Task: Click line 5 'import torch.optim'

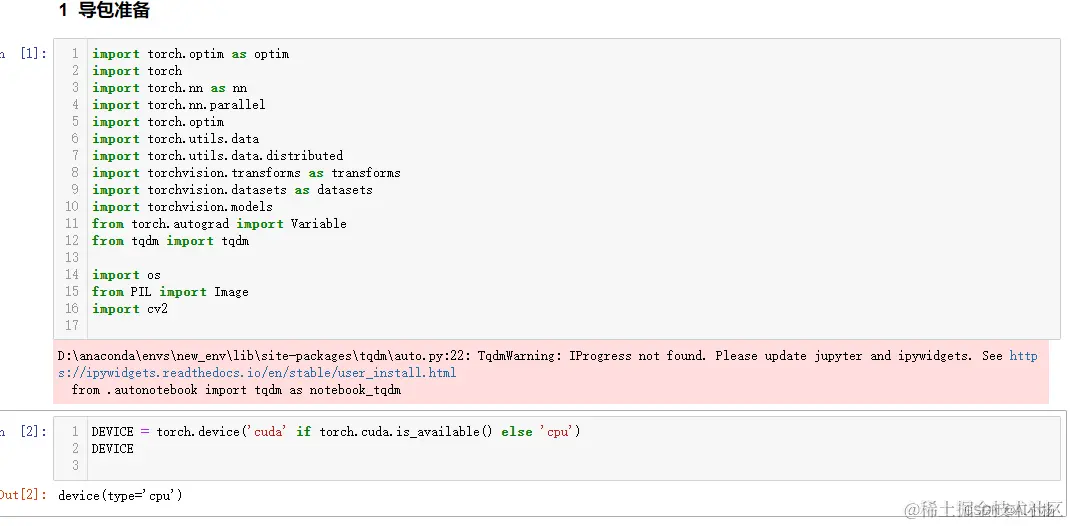Action: pyautogui.click(x=158, y=122)
